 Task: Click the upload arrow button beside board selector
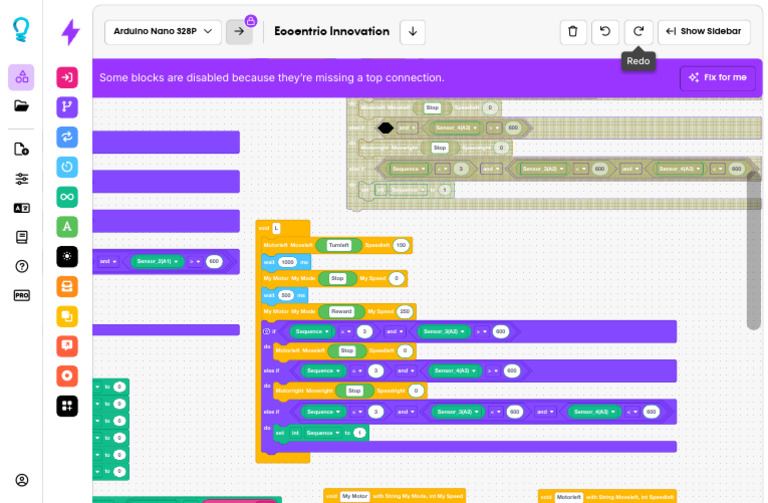tap(239, 32)
